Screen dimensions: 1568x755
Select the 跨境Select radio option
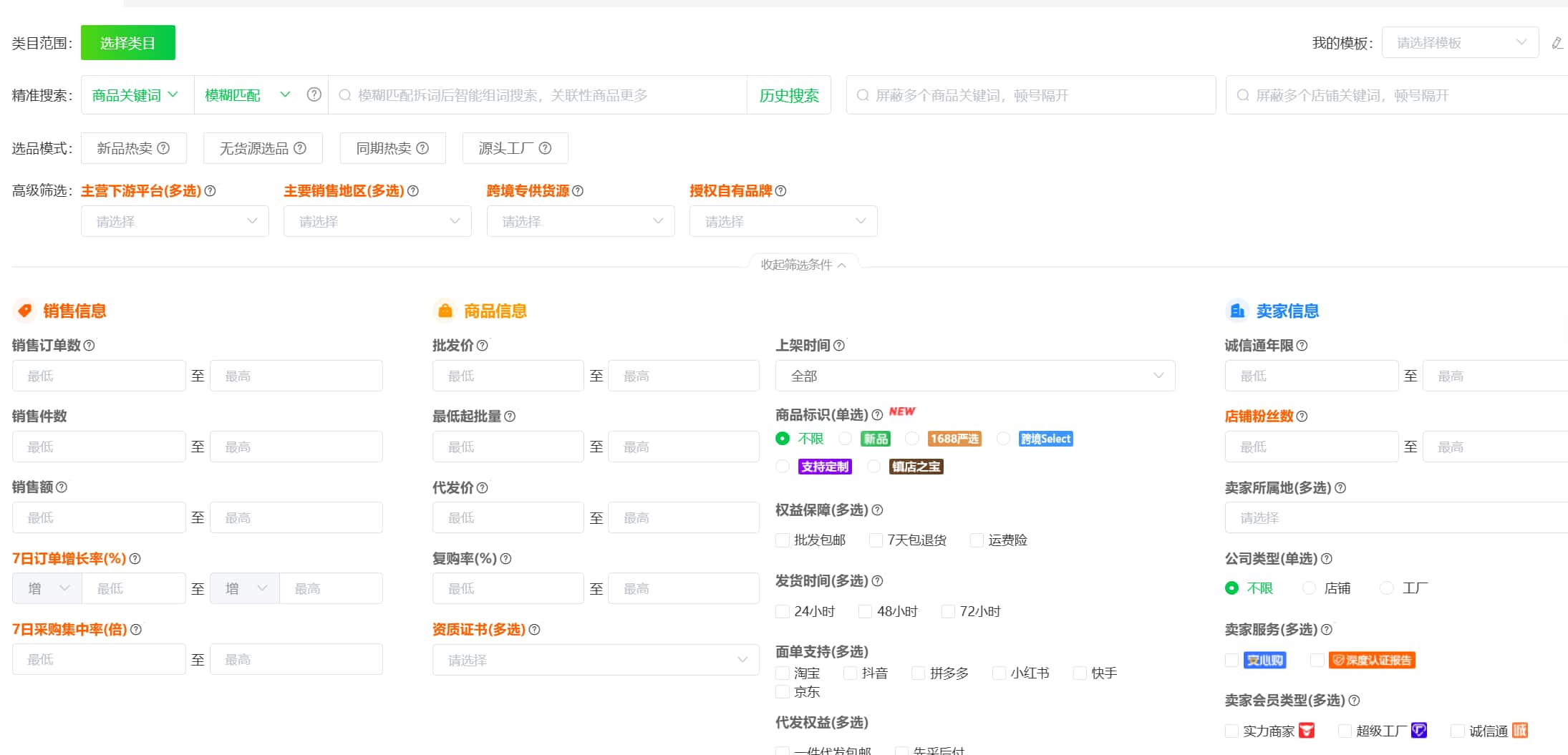coord(1004,439)
